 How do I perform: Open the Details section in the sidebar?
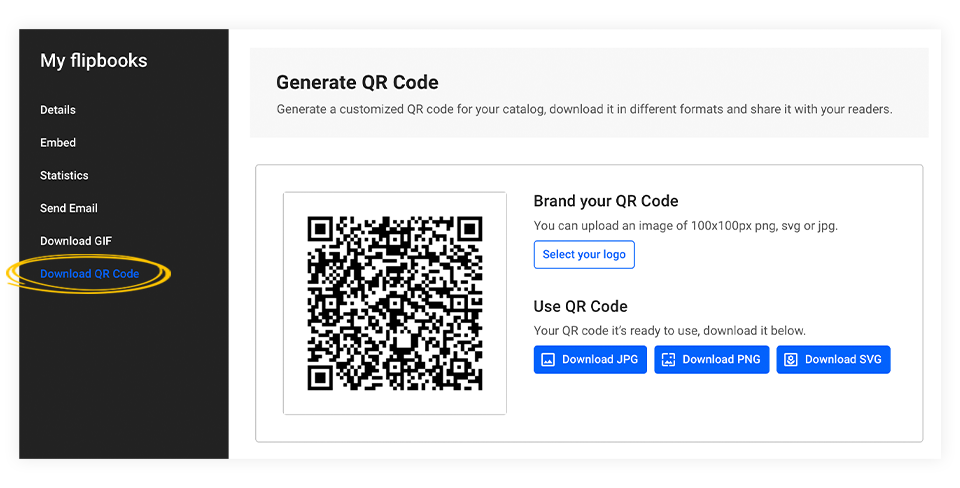(x=58, y=110)
